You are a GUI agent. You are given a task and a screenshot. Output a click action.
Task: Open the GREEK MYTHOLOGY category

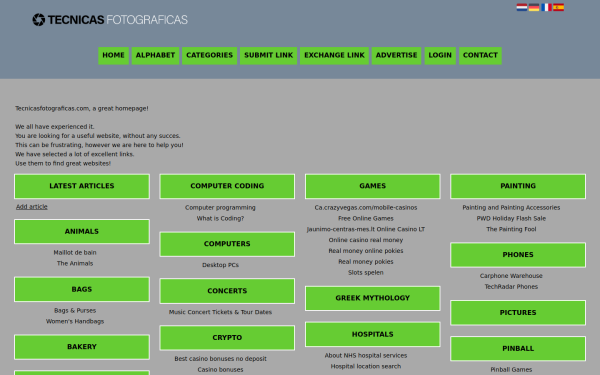[x=373, y=298]
